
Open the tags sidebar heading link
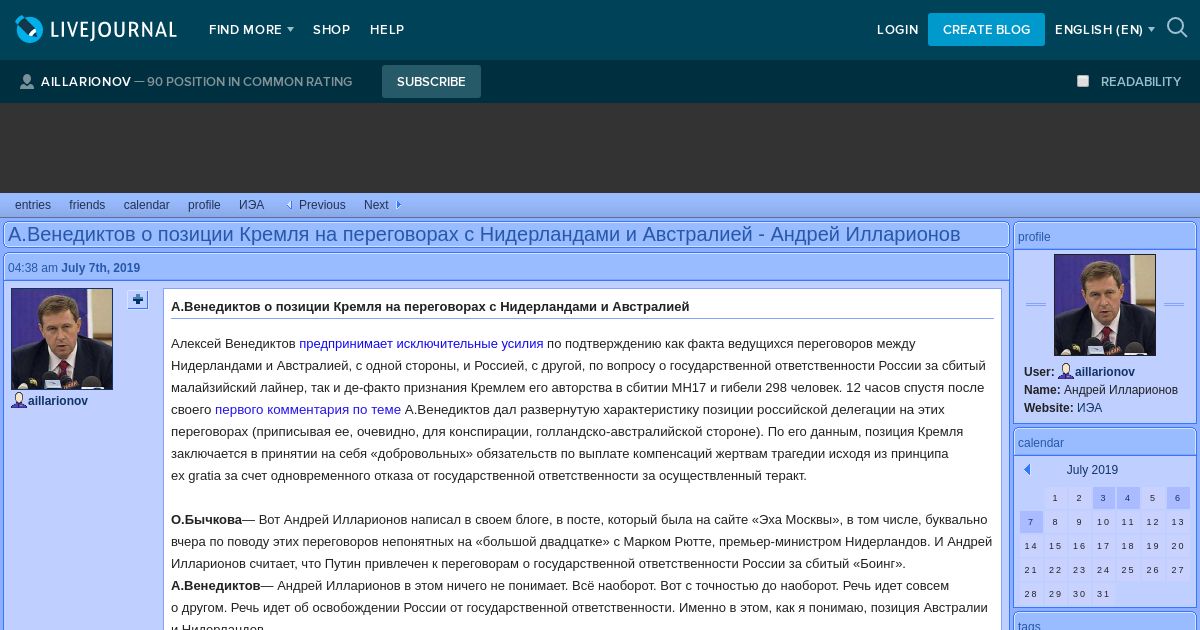pos(1029,626)
